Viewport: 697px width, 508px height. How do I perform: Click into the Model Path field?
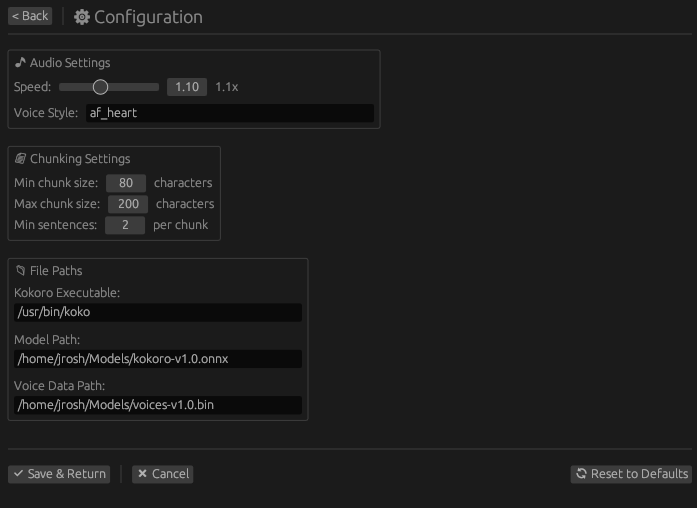158,359
